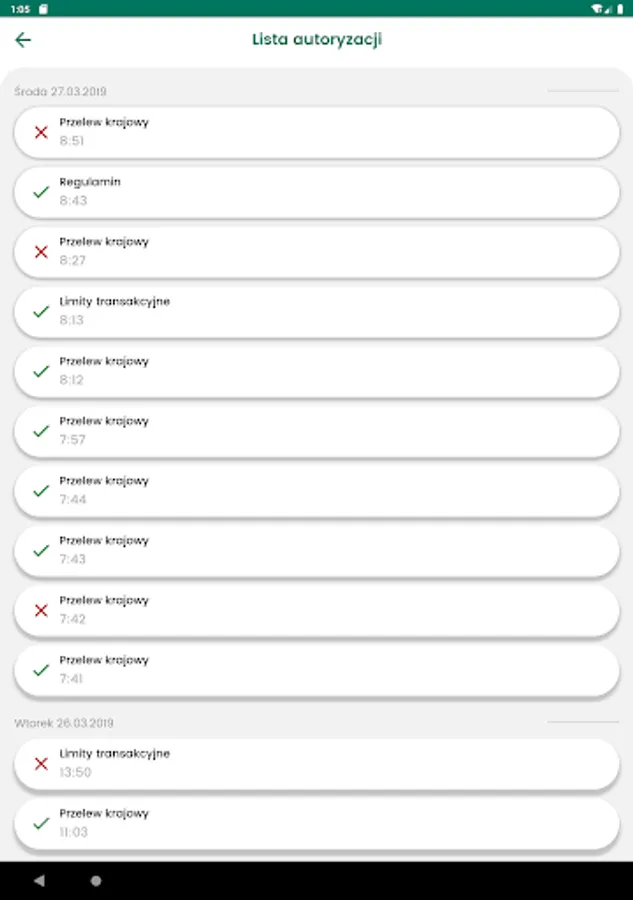
Task: Click the Wtorek 26.03.2019 date header
Action: tap(64, 722)
